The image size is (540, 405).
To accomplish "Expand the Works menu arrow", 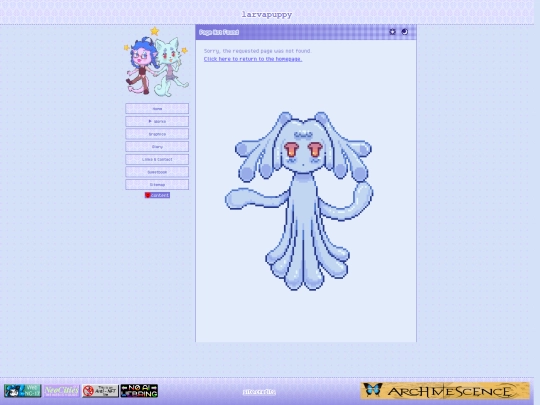I will tap(150, 121).
